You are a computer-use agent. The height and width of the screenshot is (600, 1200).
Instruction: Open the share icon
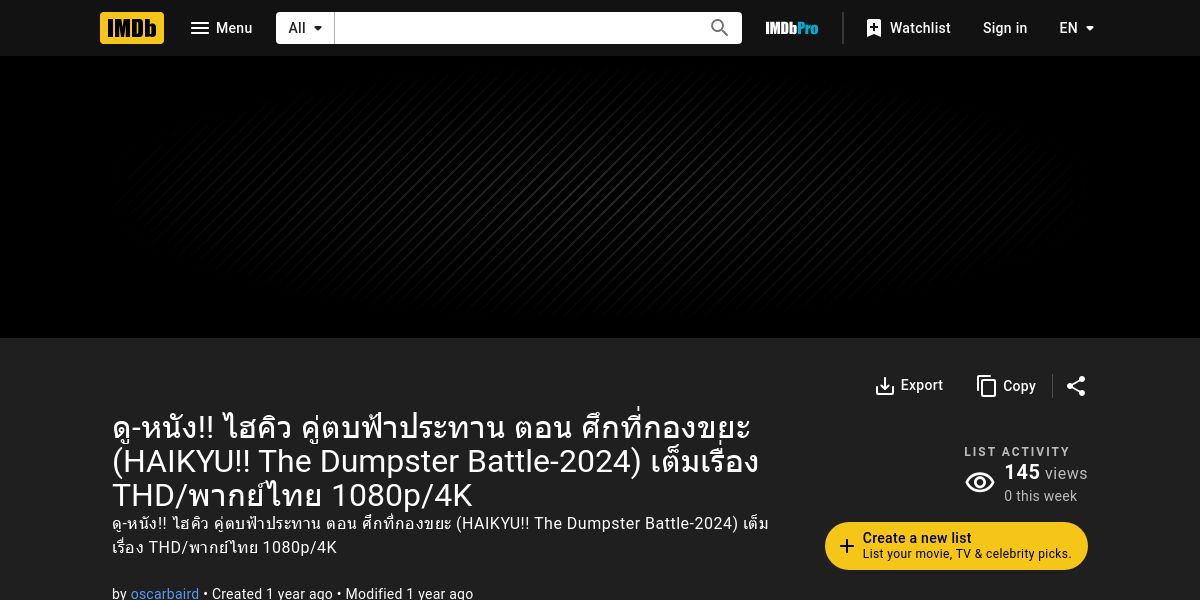1076,386
